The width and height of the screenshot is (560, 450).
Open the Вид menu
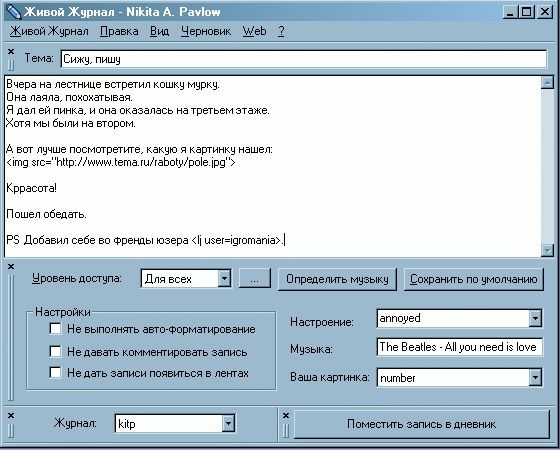pyautogui.click(x=159, y=31)
